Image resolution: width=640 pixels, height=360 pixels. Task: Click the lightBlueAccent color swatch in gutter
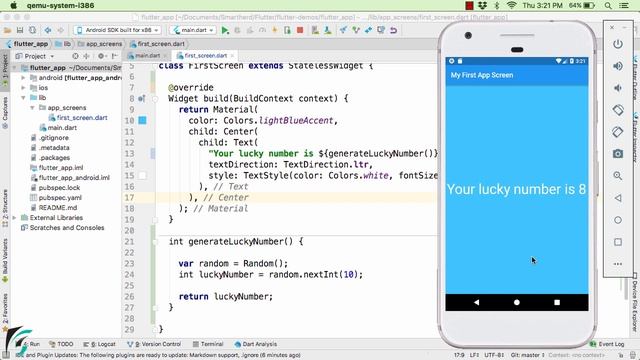[142, 120]
